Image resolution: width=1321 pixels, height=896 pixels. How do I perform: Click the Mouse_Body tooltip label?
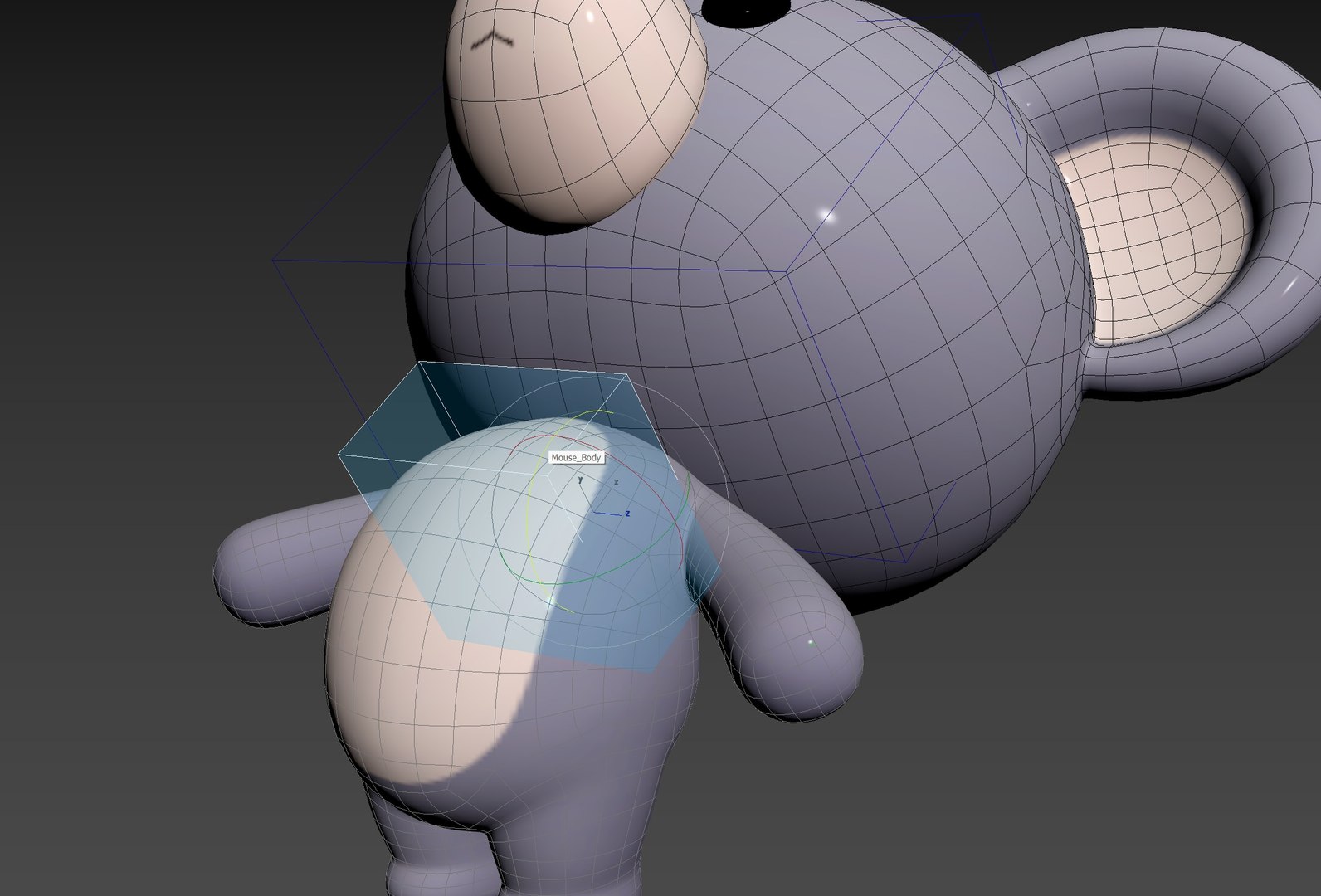pos(577,458)
